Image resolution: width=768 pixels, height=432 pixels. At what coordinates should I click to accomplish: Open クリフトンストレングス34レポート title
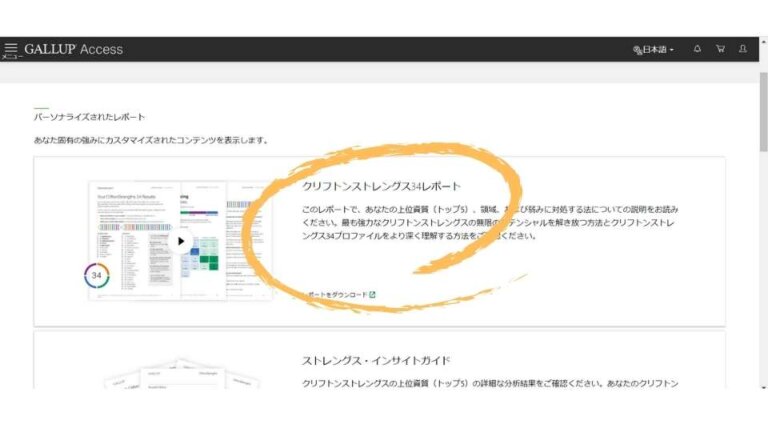click(381, 186)
